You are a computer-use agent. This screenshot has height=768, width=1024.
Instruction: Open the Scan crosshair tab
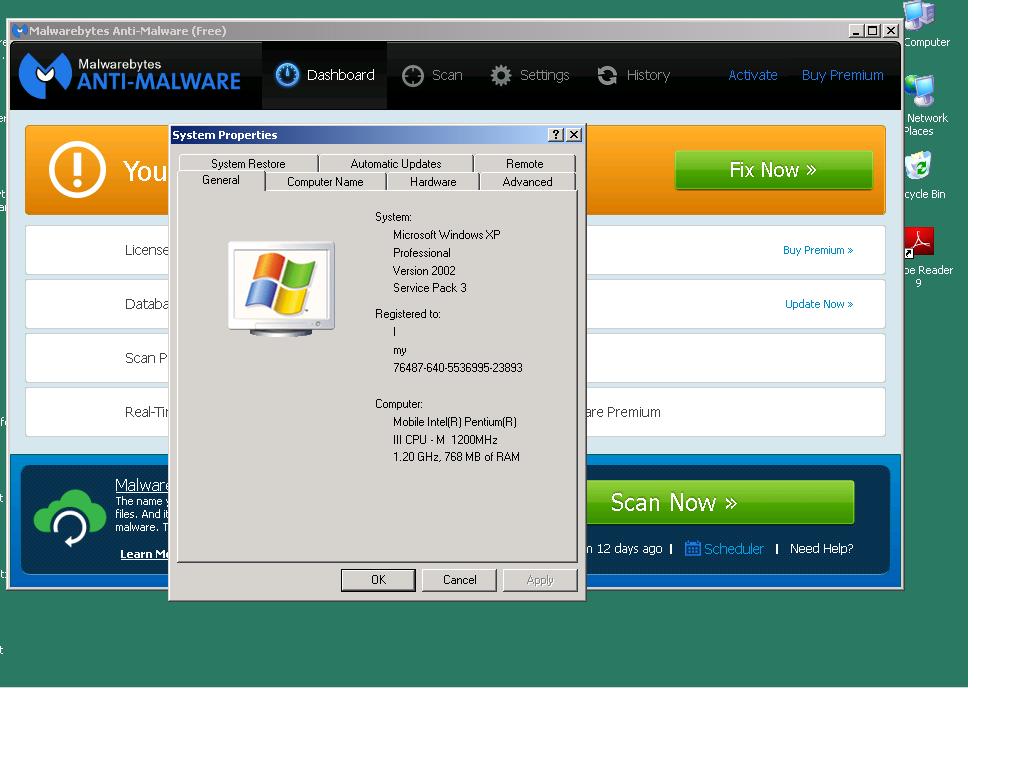(x=433, y=75)
